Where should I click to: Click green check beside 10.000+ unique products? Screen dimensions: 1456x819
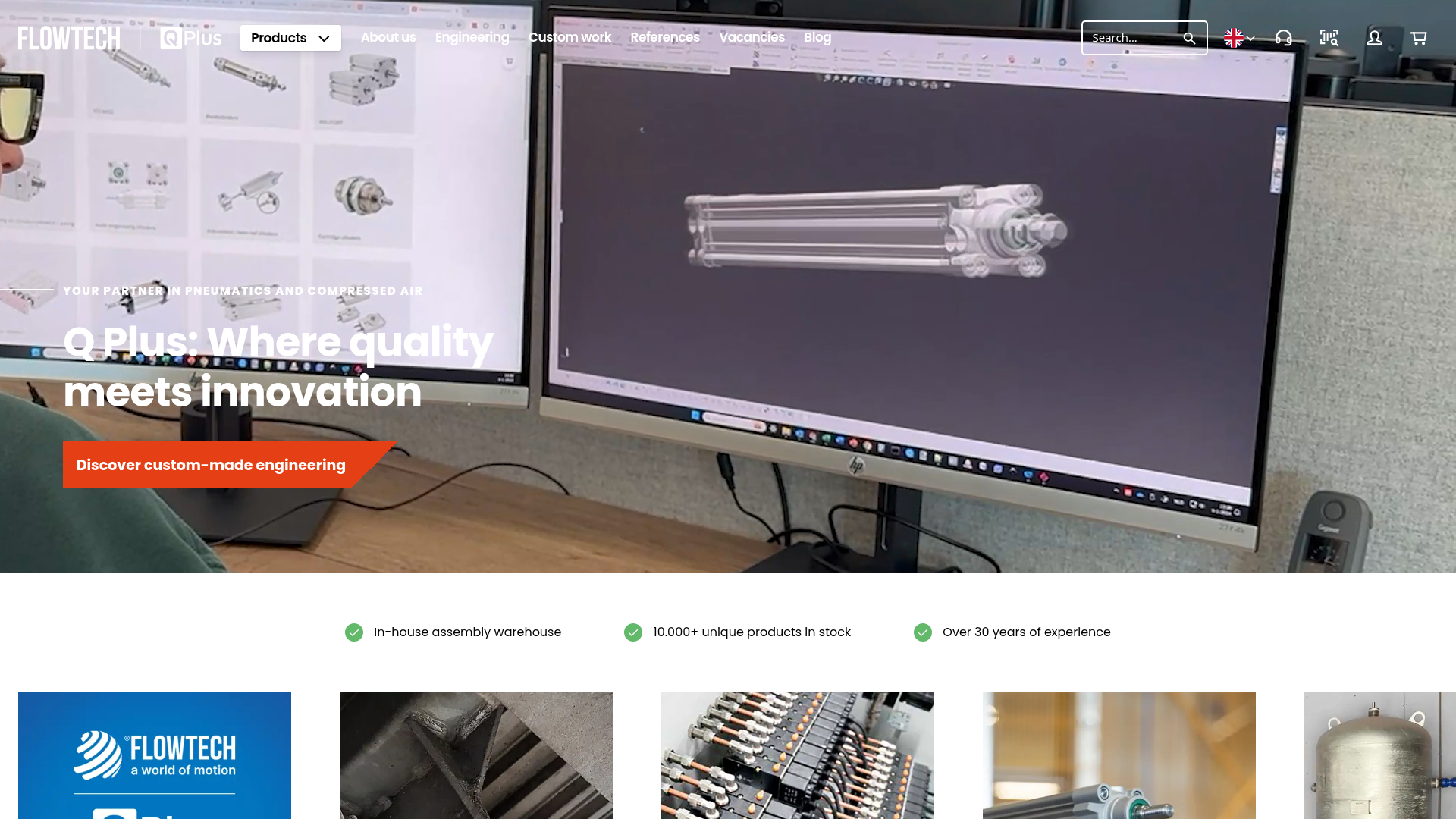click(633, 632)
